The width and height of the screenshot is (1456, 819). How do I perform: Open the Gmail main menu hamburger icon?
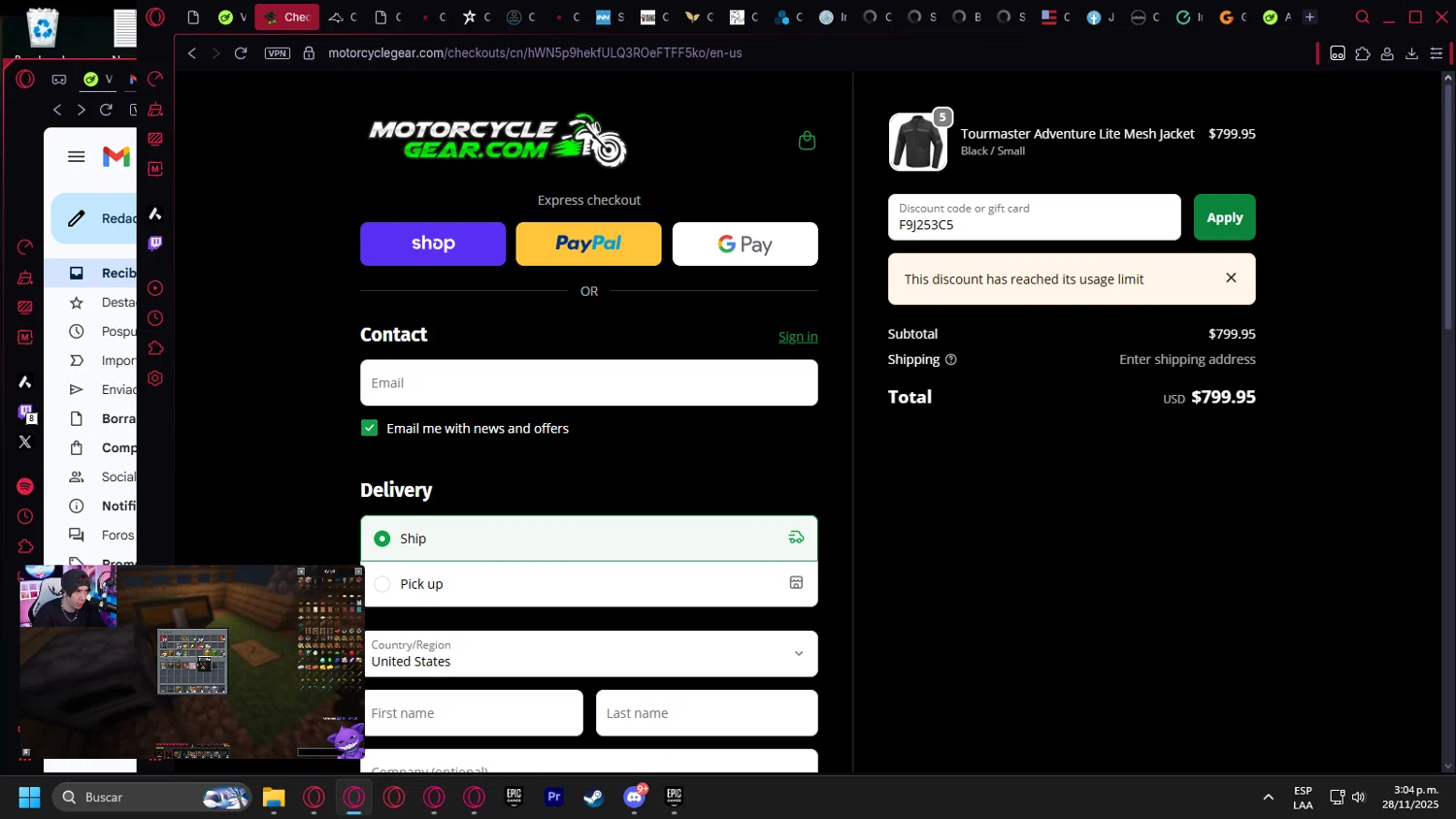coord(77,156)
